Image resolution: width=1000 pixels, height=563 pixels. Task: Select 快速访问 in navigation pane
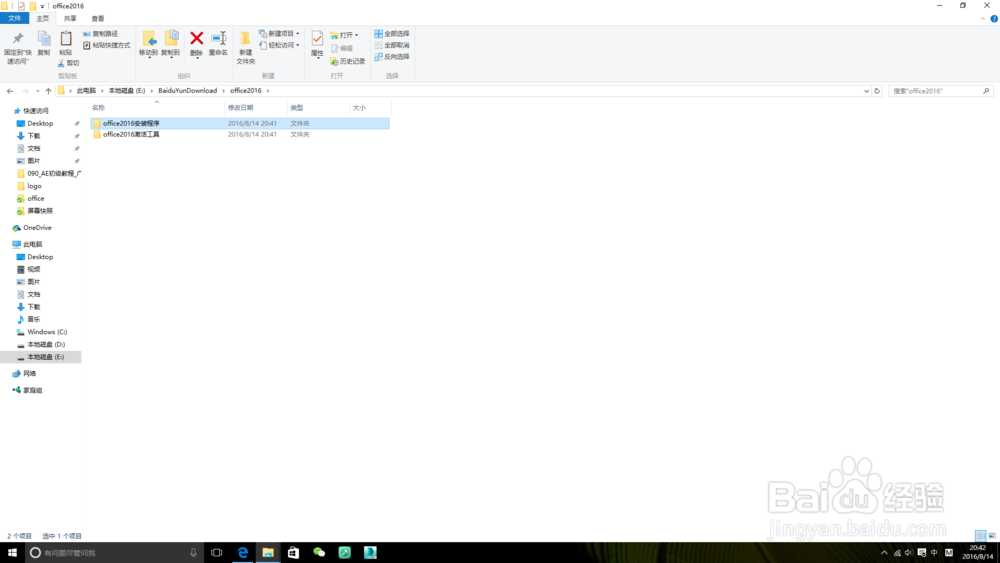tap(36, 111)
